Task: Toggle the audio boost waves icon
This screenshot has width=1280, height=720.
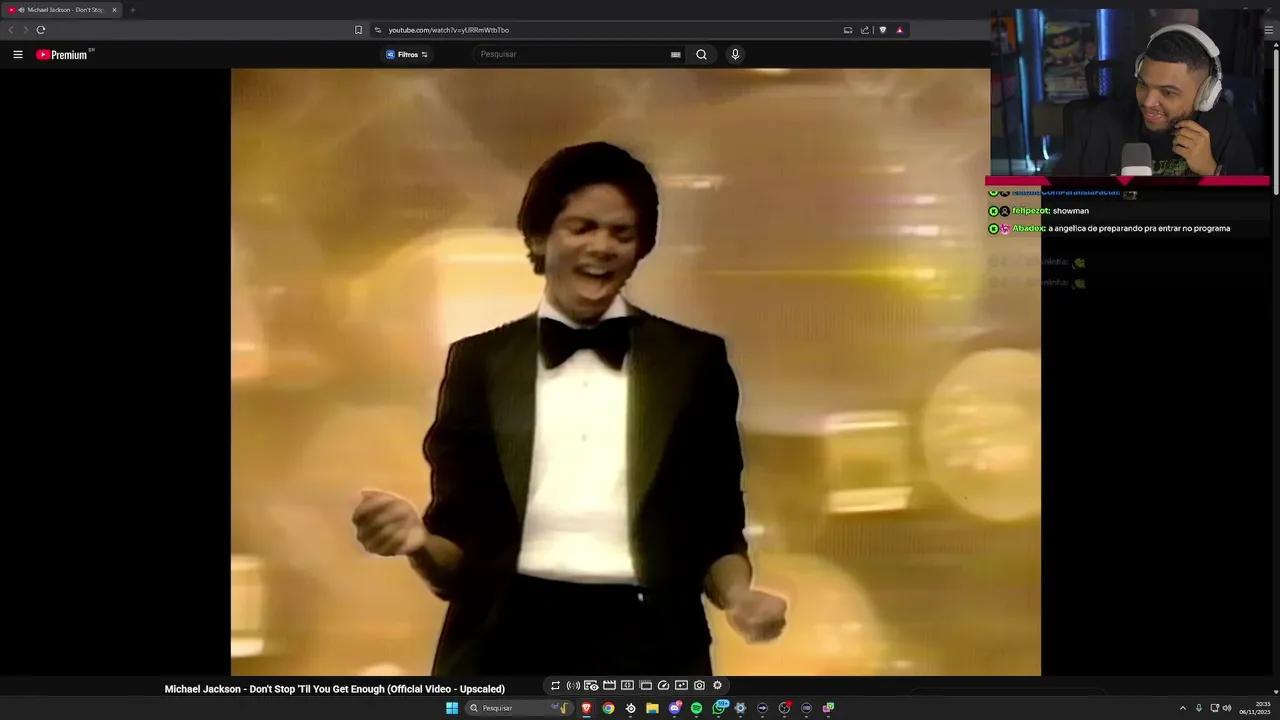Action: coord(573,685)
